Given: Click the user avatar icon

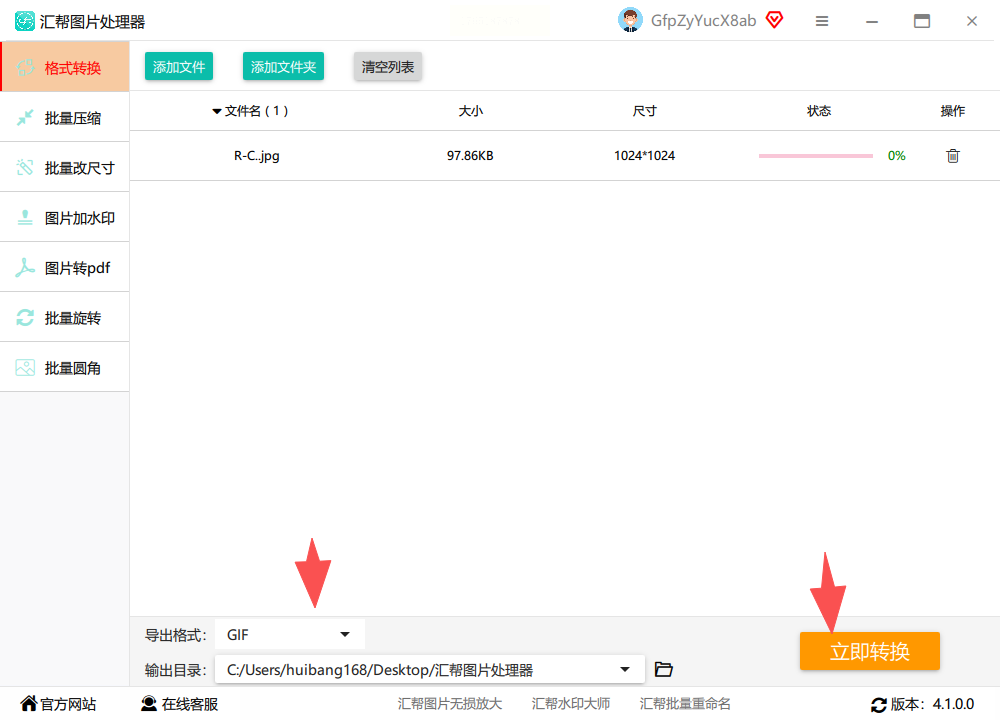Looking at the screenshot, I should pos(630,20).
